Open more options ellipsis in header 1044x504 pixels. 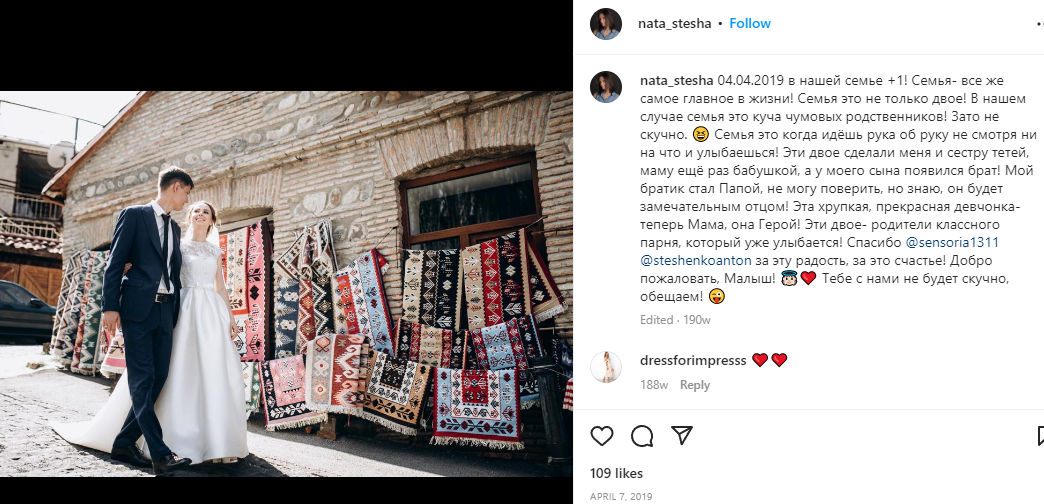1040,24
